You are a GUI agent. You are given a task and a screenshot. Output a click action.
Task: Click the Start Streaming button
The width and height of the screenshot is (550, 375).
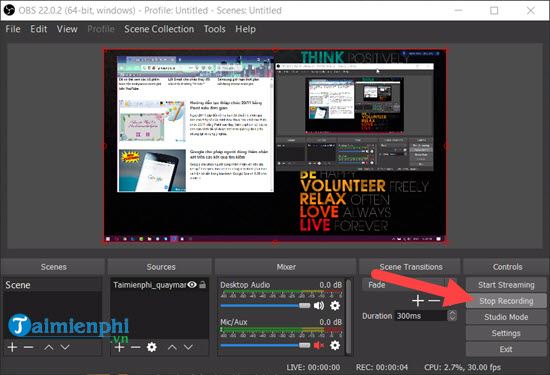tap(506, 285)
